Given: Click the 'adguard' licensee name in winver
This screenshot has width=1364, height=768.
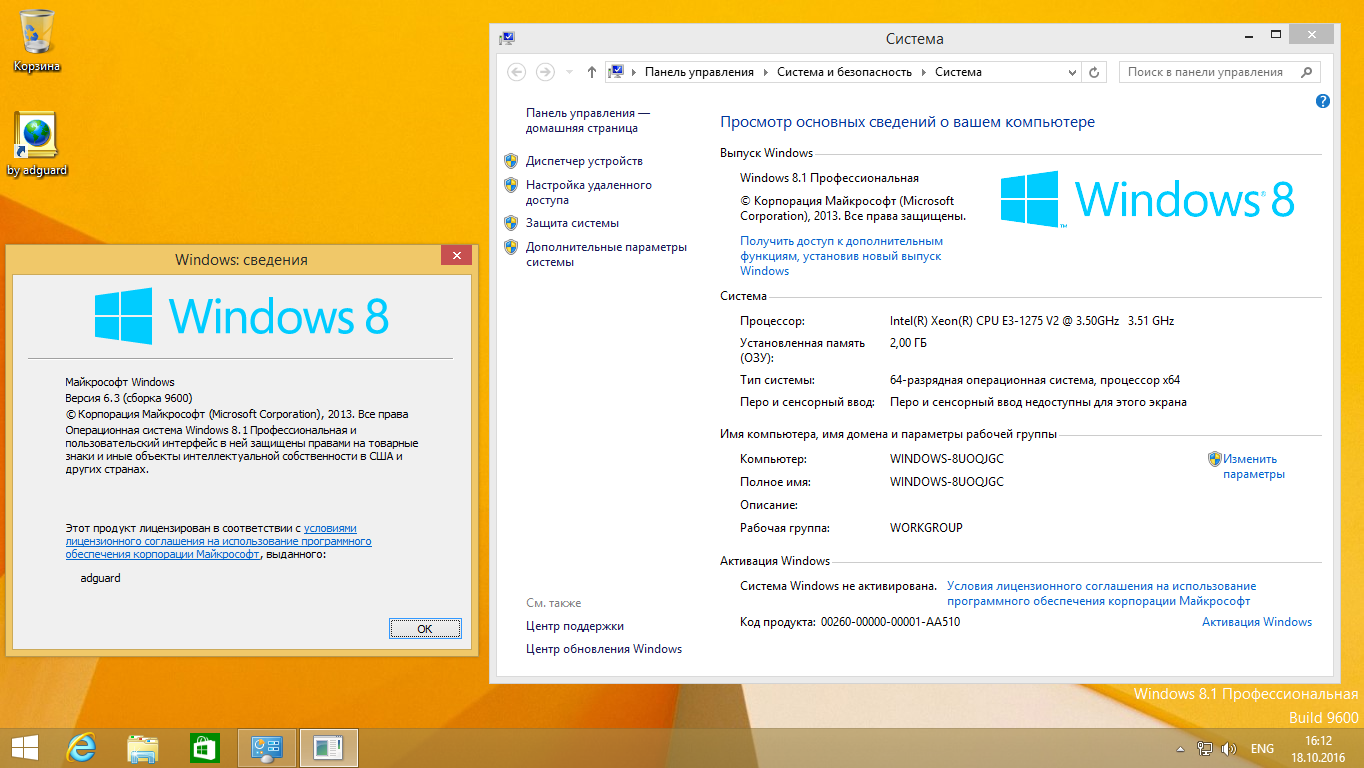Looking at the screenshot, I should [x=100, y=578].
